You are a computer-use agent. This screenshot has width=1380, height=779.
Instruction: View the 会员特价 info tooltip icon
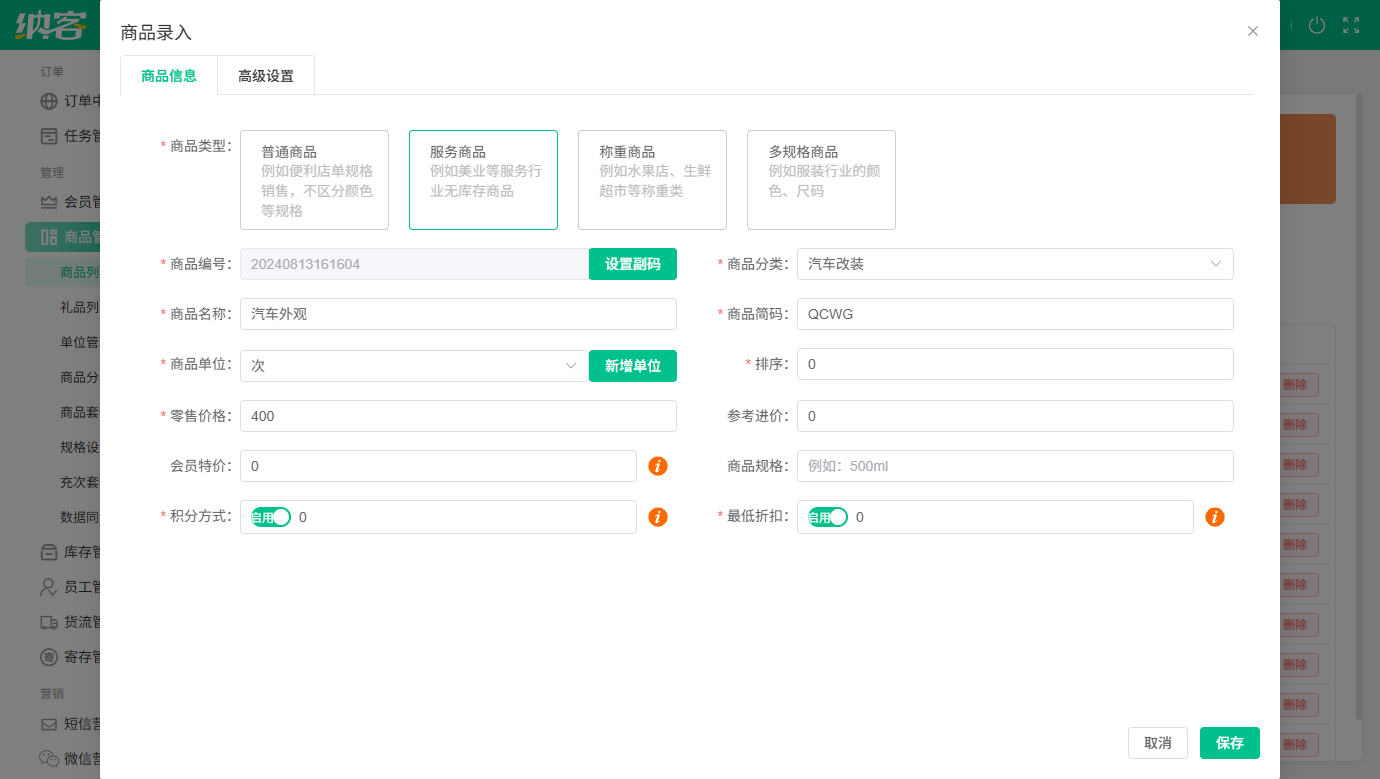pyautogui.click(x=658, y=466)
